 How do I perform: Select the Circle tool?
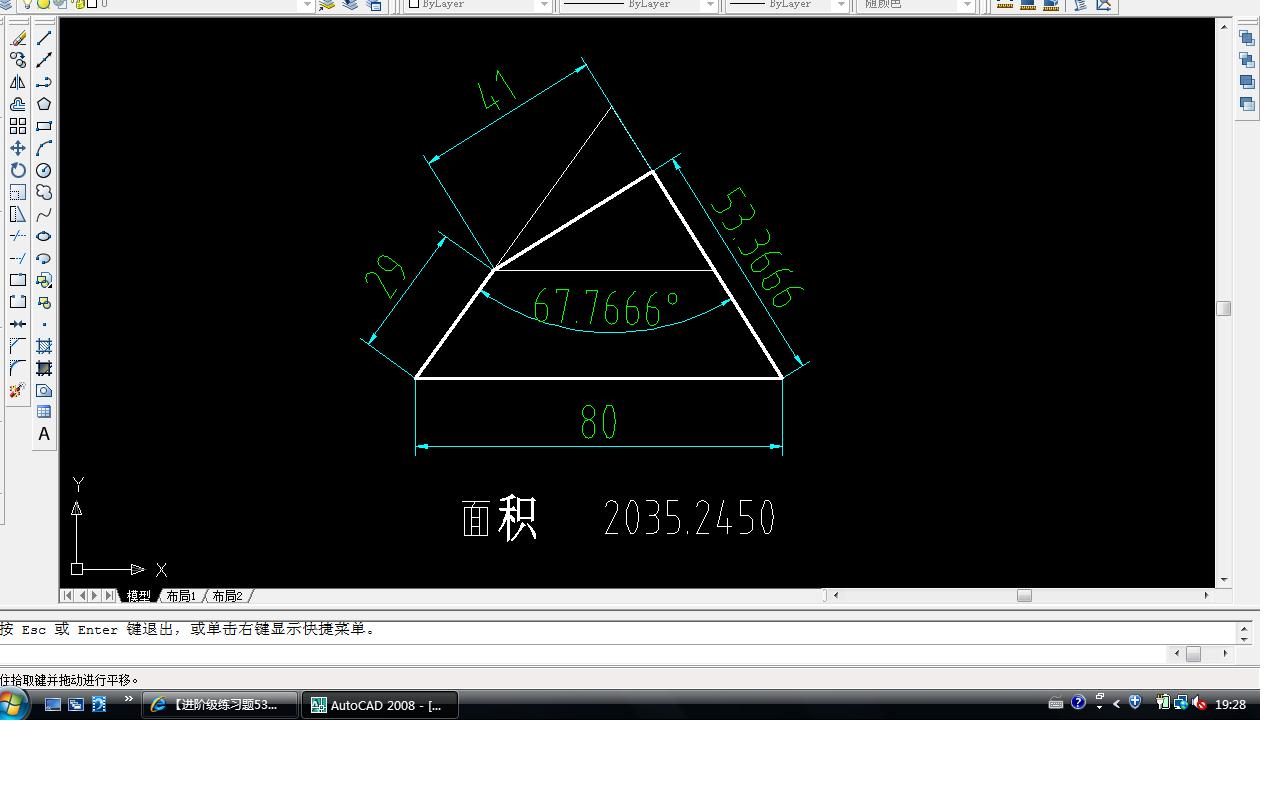click(44, 170)
